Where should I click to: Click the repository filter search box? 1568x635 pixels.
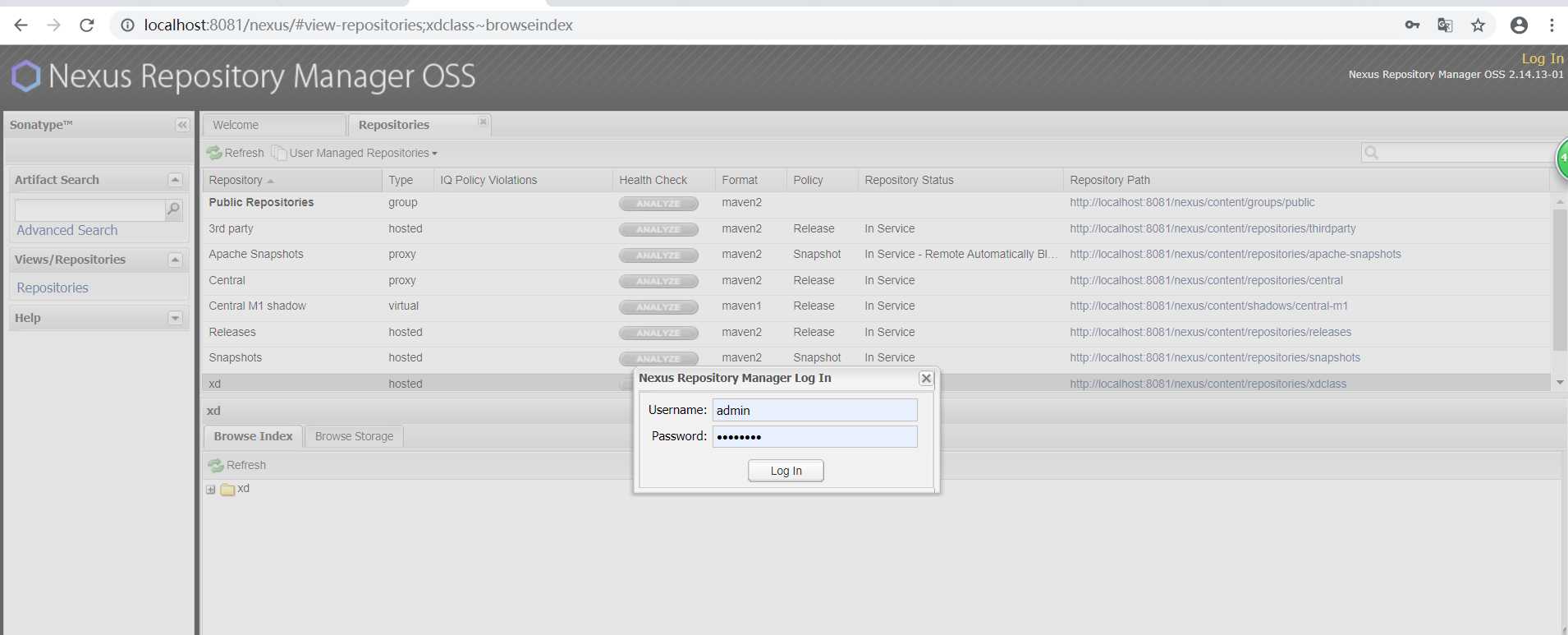[1458, 153]
